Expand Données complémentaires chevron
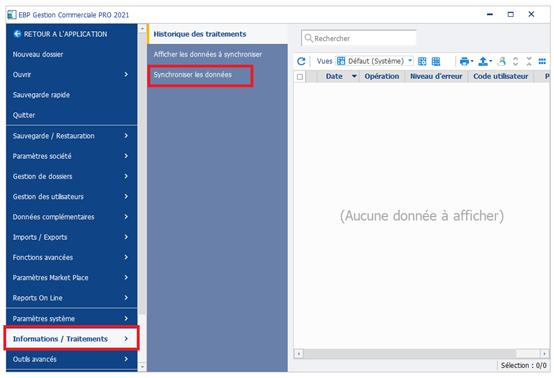Image resolution: width=554 pixels, height=378 pixels. click(126, 217)
